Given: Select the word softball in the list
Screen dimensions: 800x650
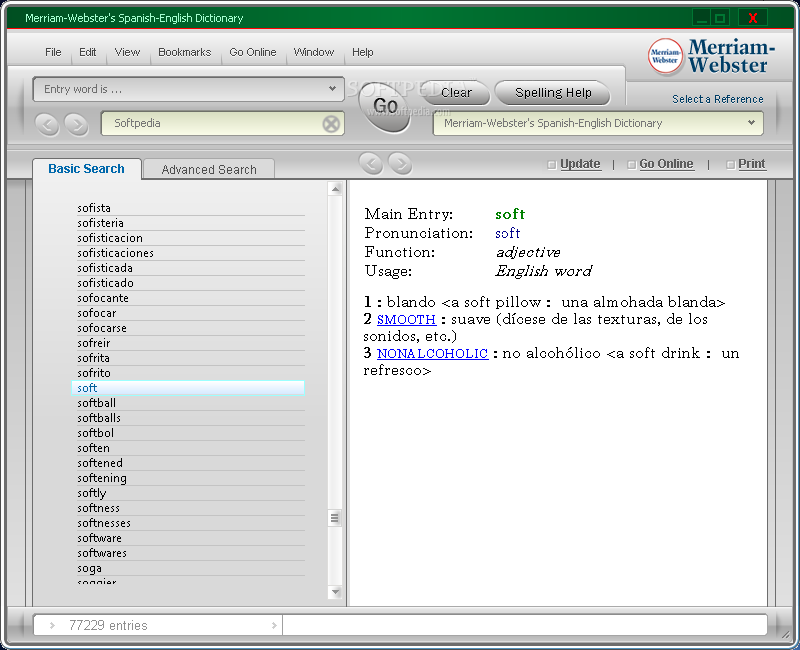Looking at the screenshot, I should pyautogui.click(x=191, y=403).
